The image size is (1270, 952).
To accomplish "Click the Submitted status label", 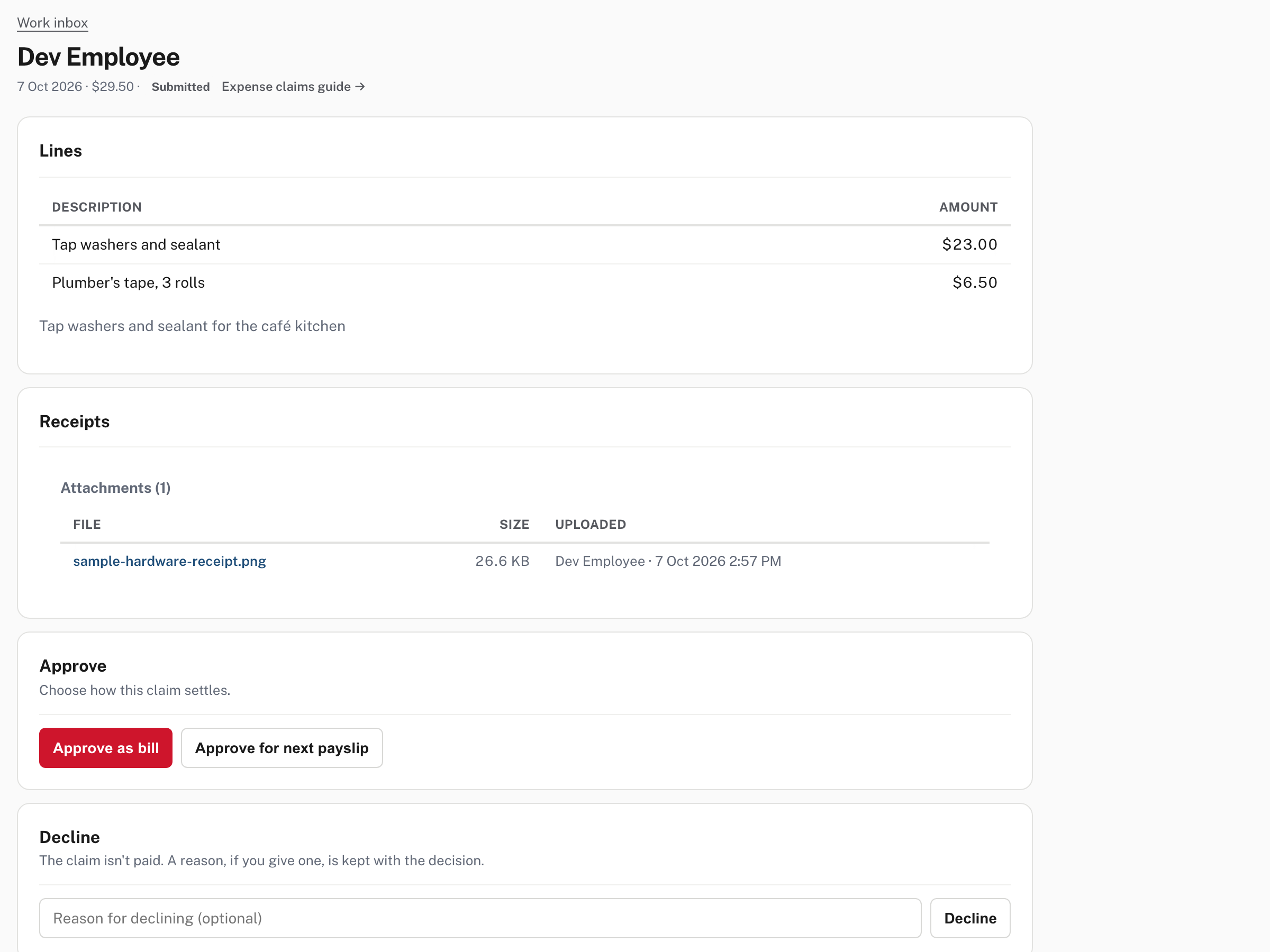I will click(x=180, y=87).
